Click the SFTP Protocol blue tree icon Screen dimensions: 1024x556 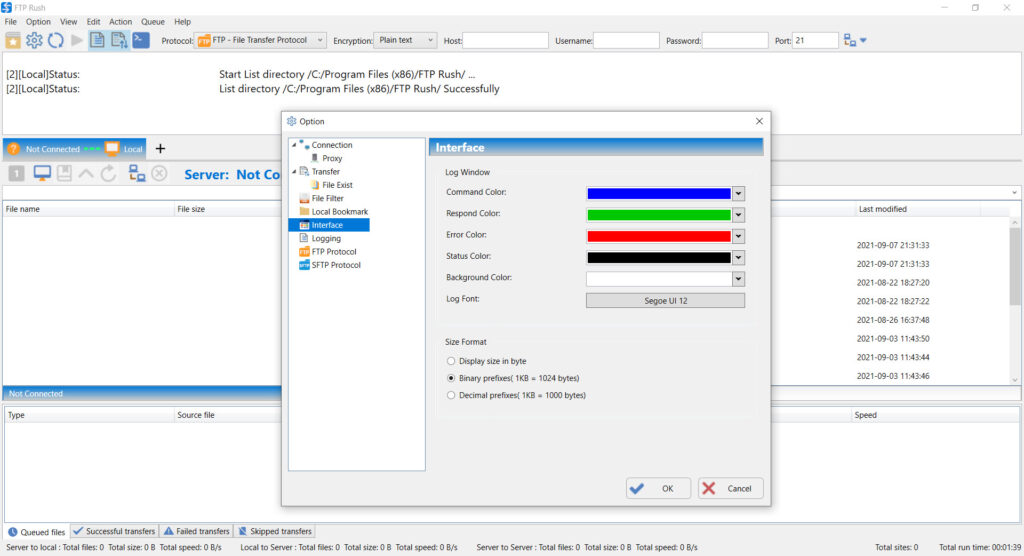tap(304, 265)
